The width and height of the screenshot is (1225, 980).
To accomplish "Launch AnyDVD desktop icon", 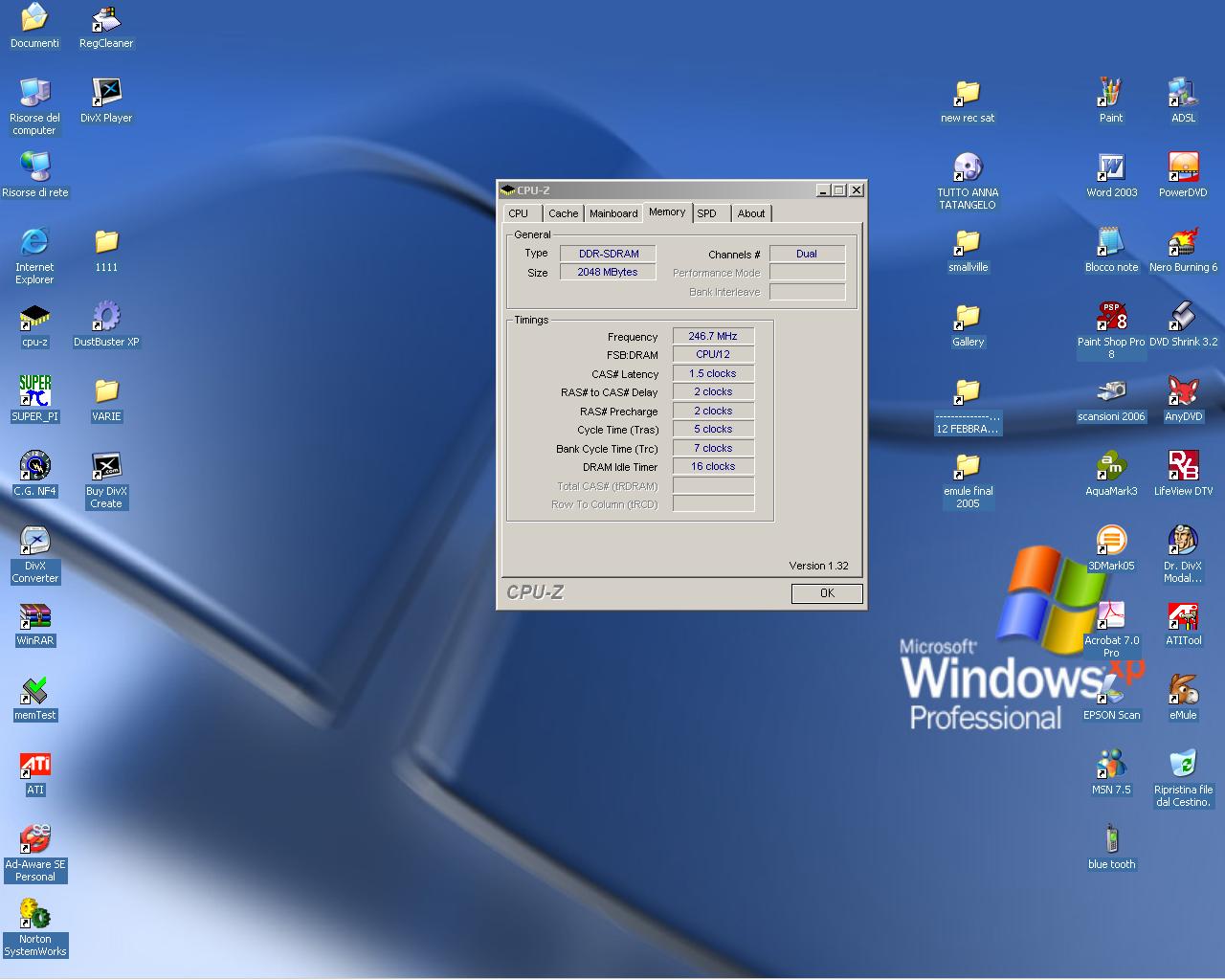I will pos(1183,399).
